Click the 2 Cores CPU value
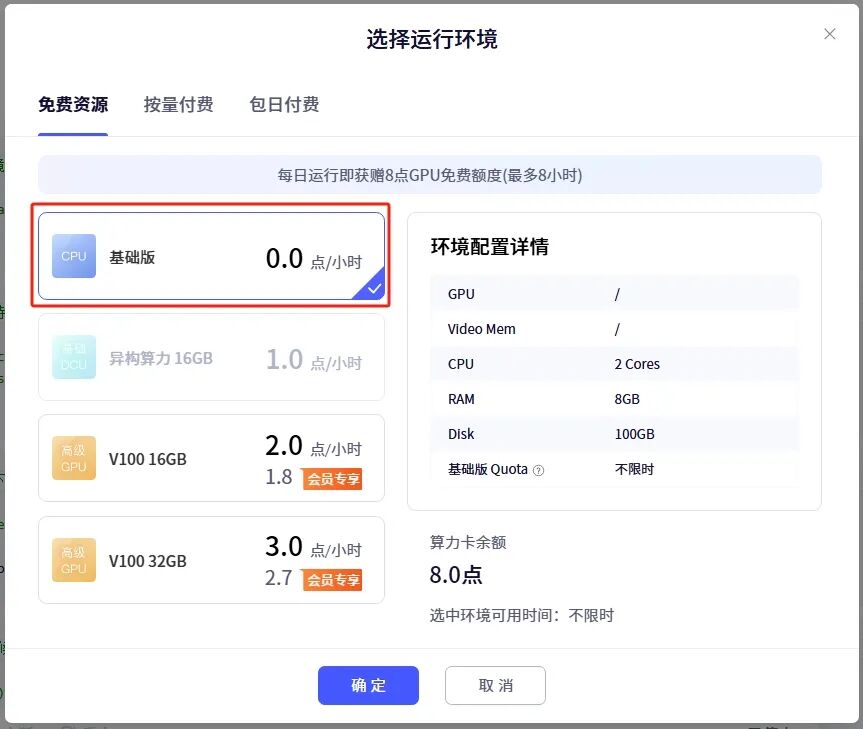Viewport: 863px width, 729px height. 637,364
